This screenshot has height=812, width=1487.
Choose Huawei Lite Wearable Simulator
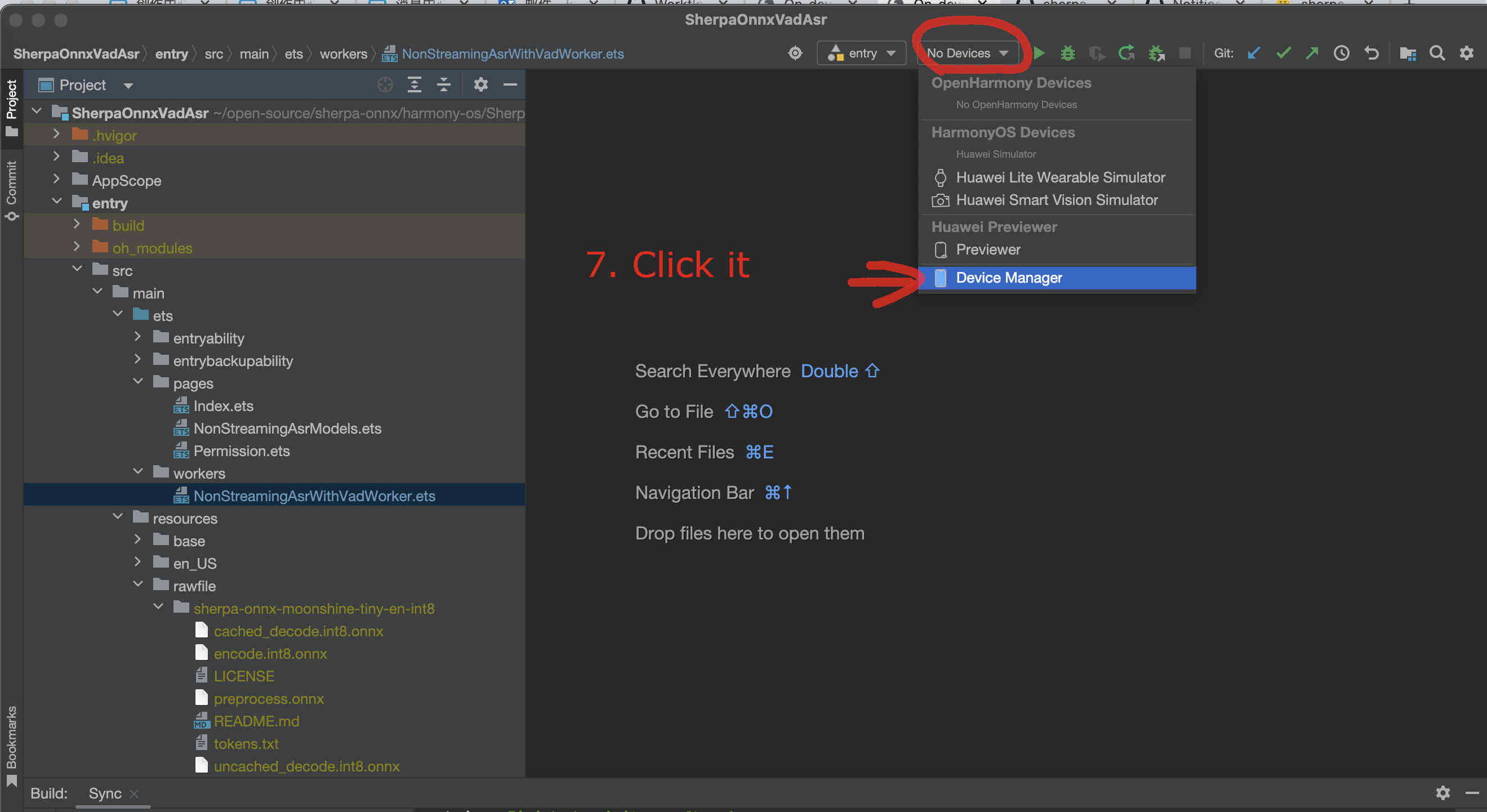1057,177
